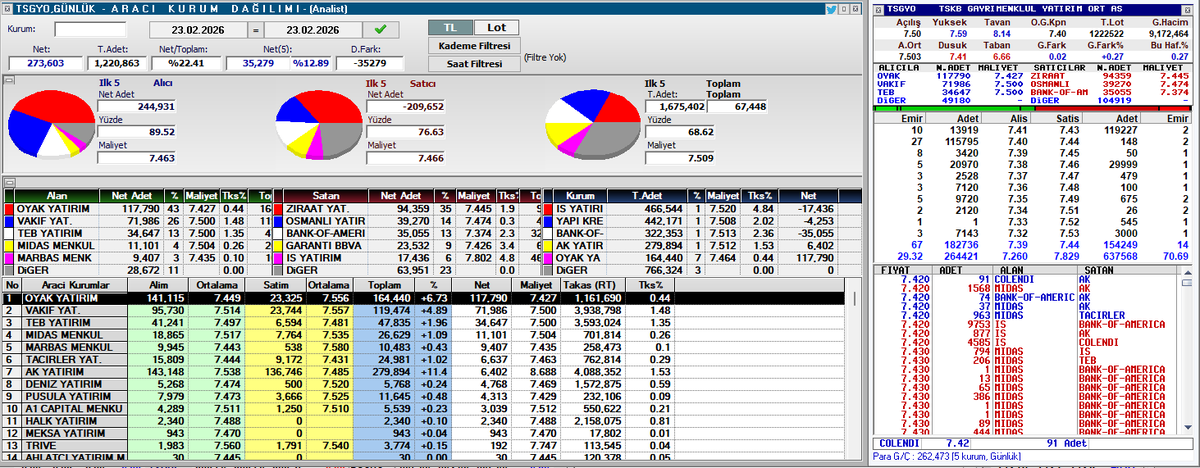The width and height of the screenshot is (1200, 468).
Task: Click the Net value 273,603 field
Action: (47, 63)
